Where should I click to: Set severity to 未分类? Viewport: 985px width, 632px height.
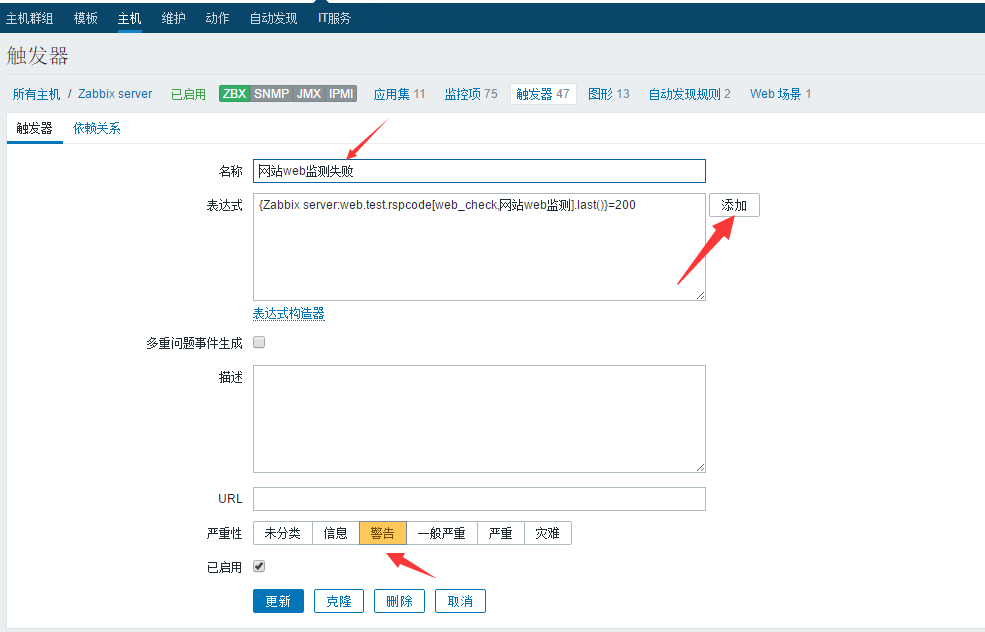point(283,533)
